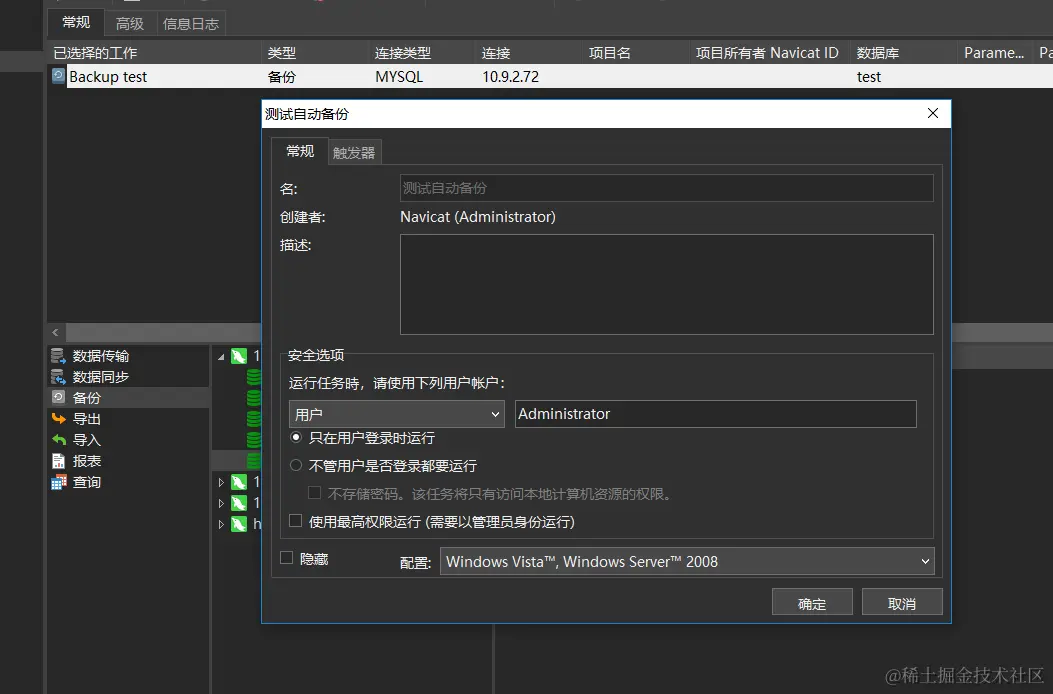Click the horizontal scrollbar left arrow
The height and width of the screenshot is (694, 1053).
tap(56, 332)
